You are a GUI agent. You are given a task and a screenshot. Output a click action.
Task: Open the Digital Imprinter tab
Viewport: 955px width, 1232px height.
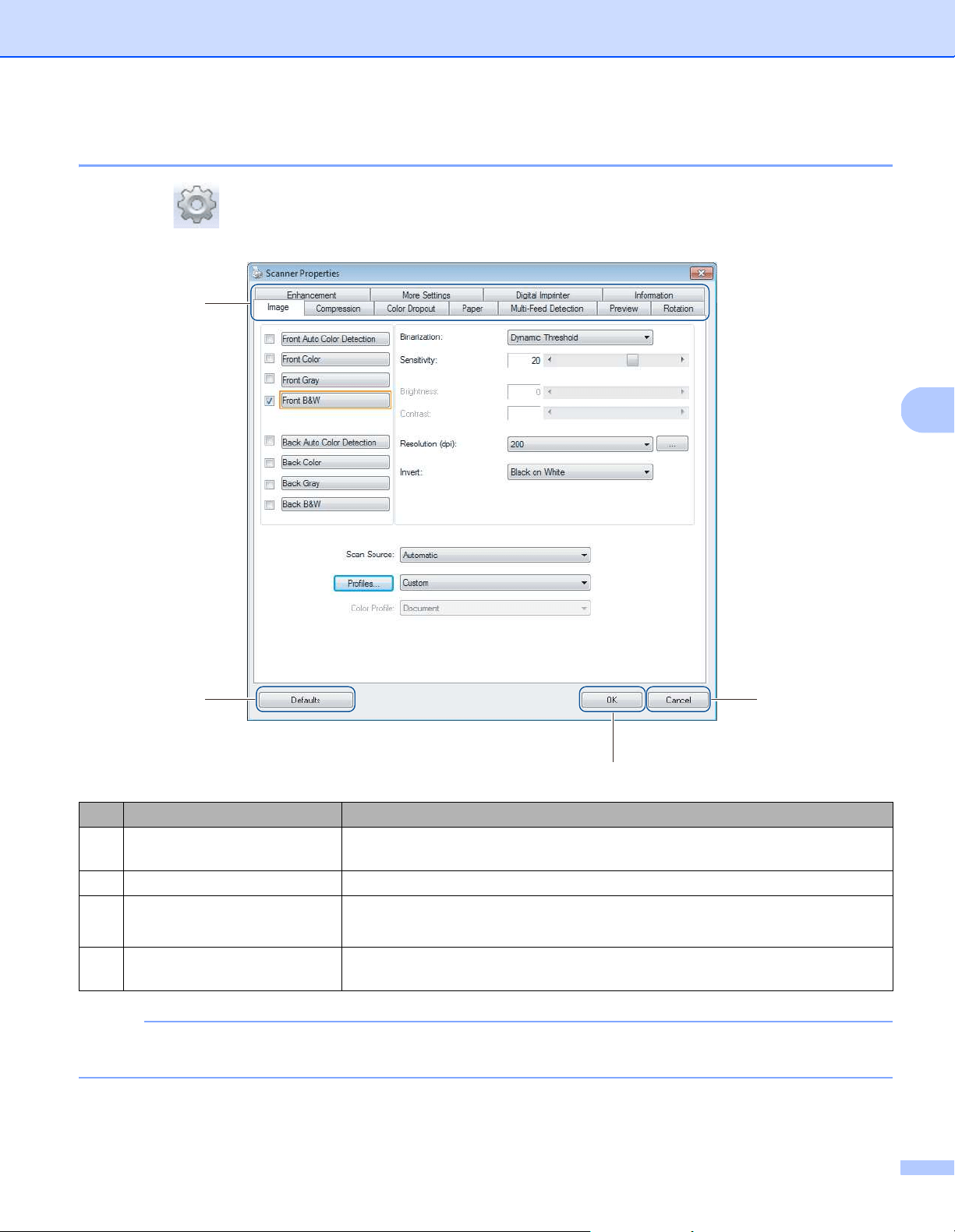543,295
